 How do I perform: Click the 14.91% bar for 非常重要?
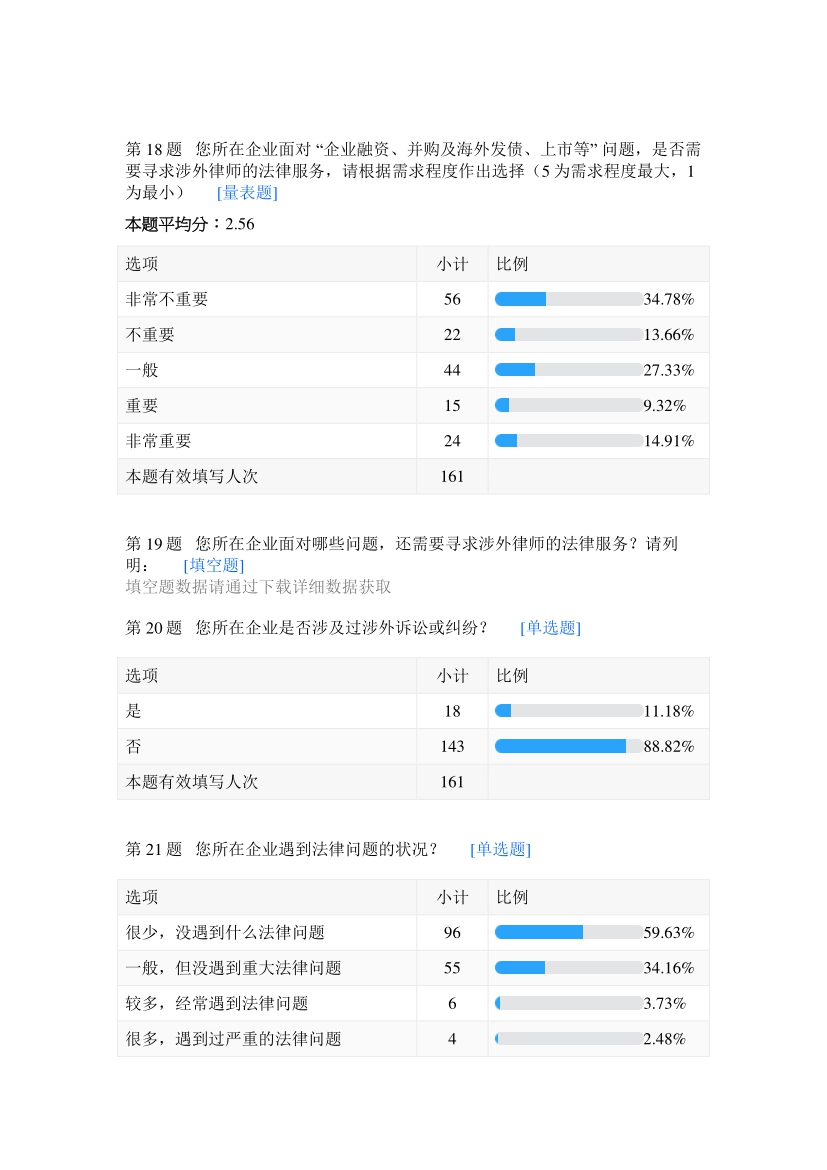point(568,441)
